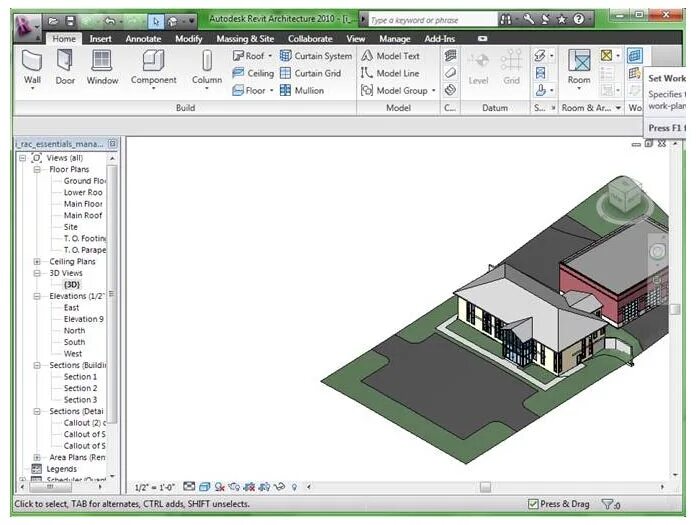Choose the Curtain System tool
The height and width of the screenshot is (525, 696).
click(316, 56)
